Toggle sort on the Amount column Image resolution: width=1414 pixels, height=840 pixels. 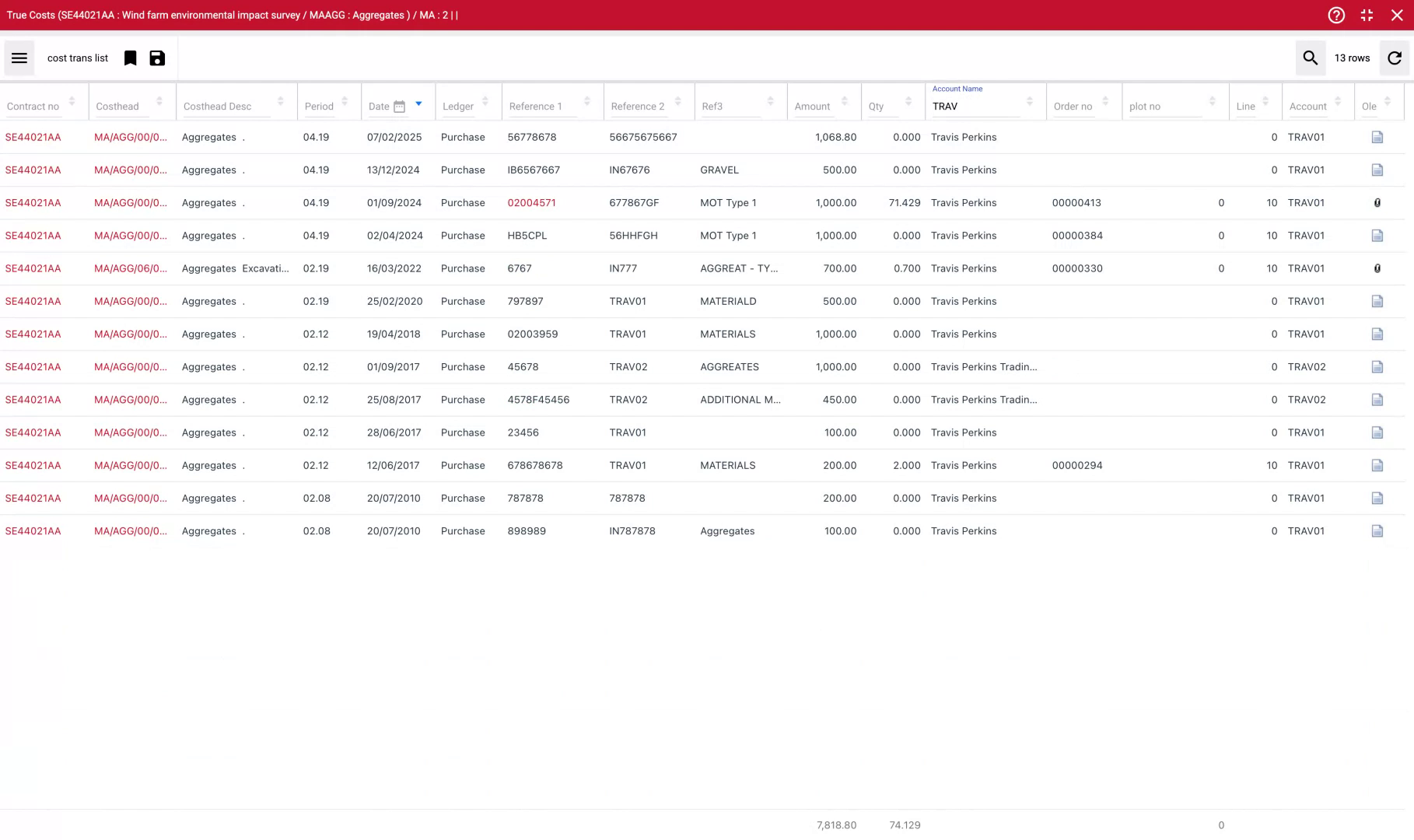(x=845, y=100)
